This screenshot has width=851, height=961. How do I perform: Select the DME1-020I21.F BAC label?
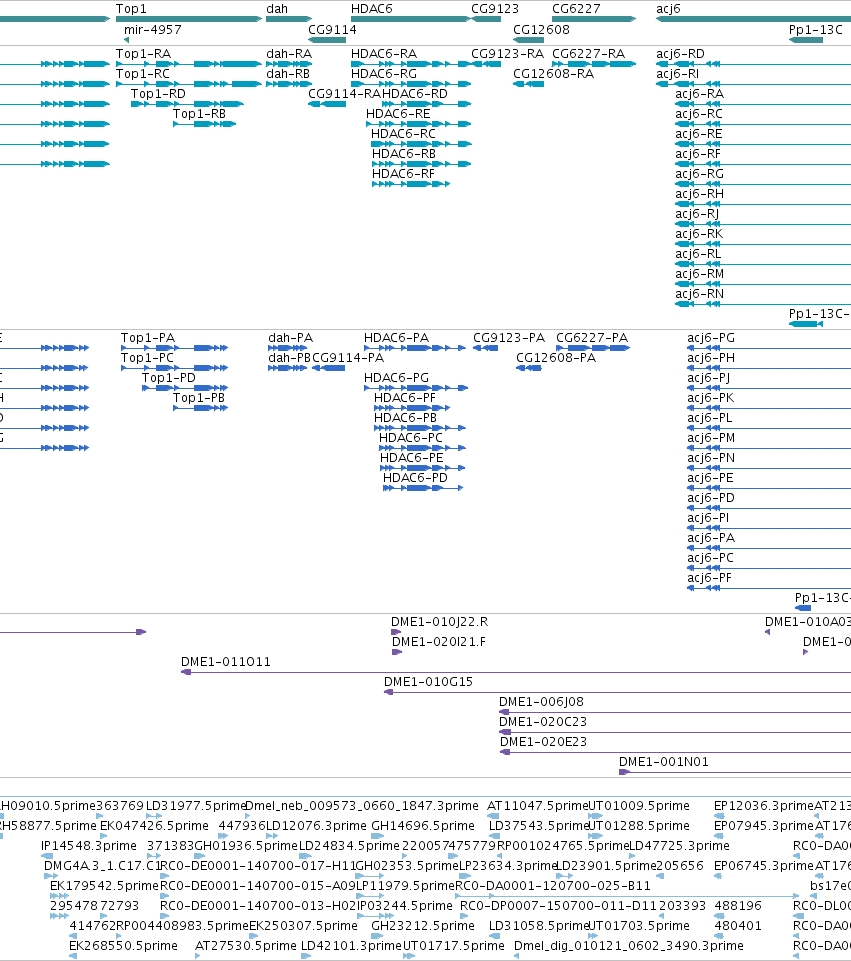click(439, 642)
